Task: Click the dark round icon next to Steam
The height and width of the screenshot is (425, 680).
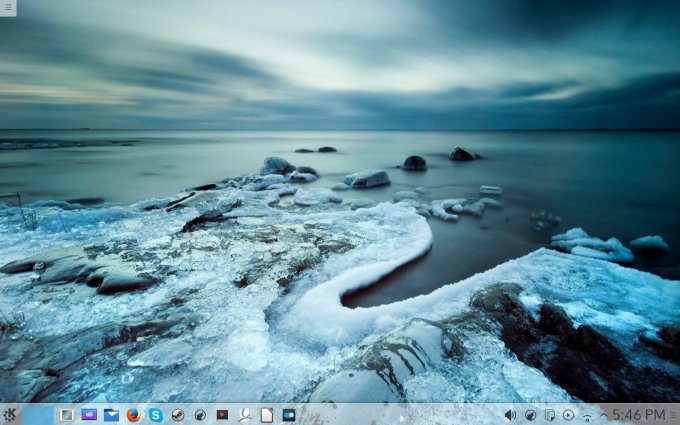Action: tap(200, 414)
